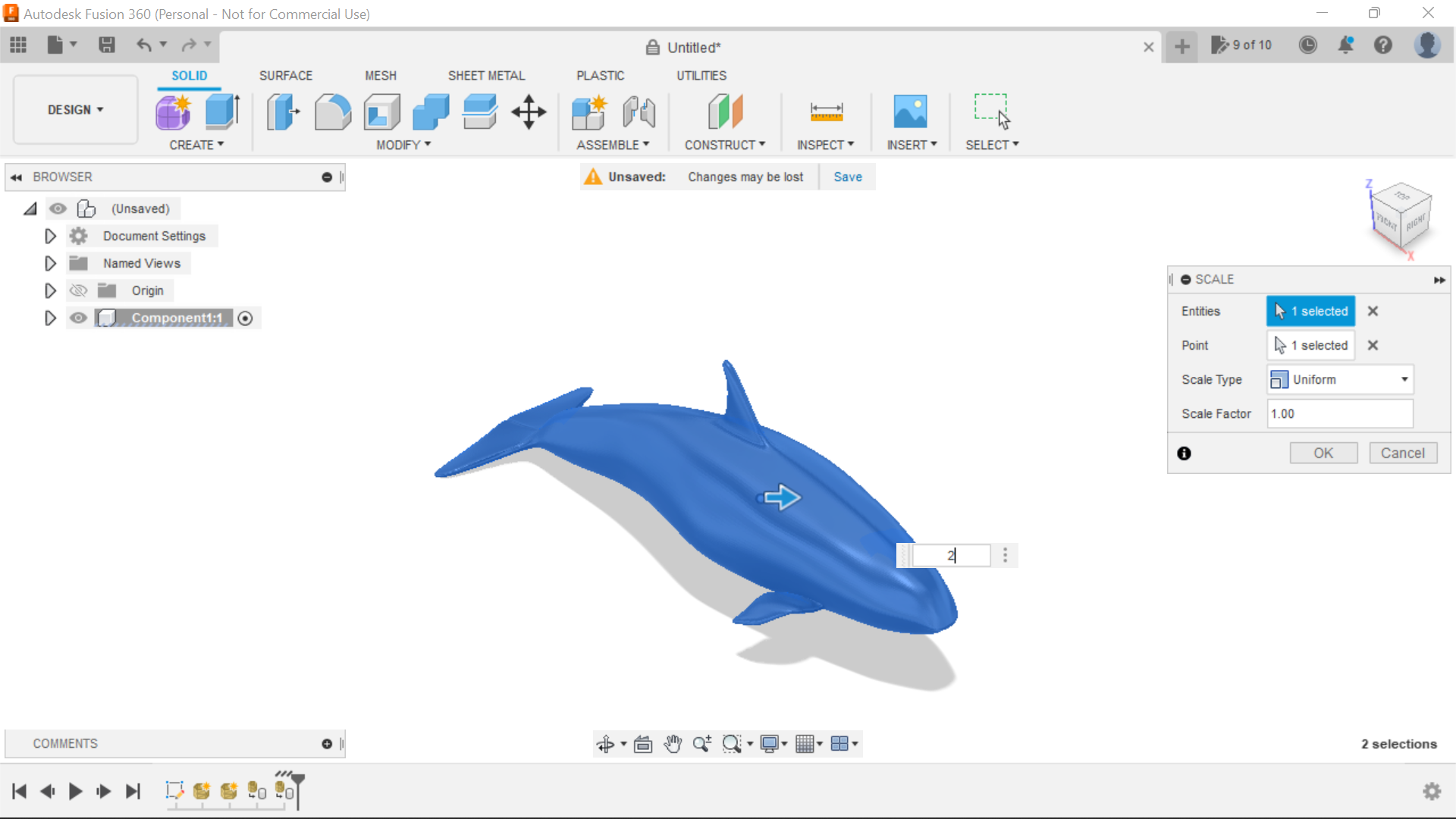1456x819 pixels.
Task: Activate Component1:1 with its radio button
Action: click(x=245, y=318)
